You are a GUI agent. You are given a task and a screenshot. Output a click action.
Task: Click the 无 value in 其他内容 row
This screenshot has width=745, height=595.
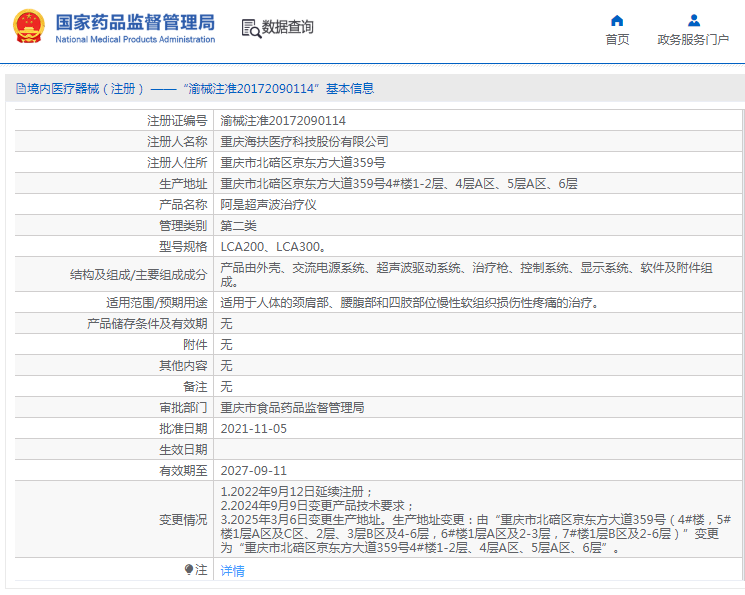point(226,365)
